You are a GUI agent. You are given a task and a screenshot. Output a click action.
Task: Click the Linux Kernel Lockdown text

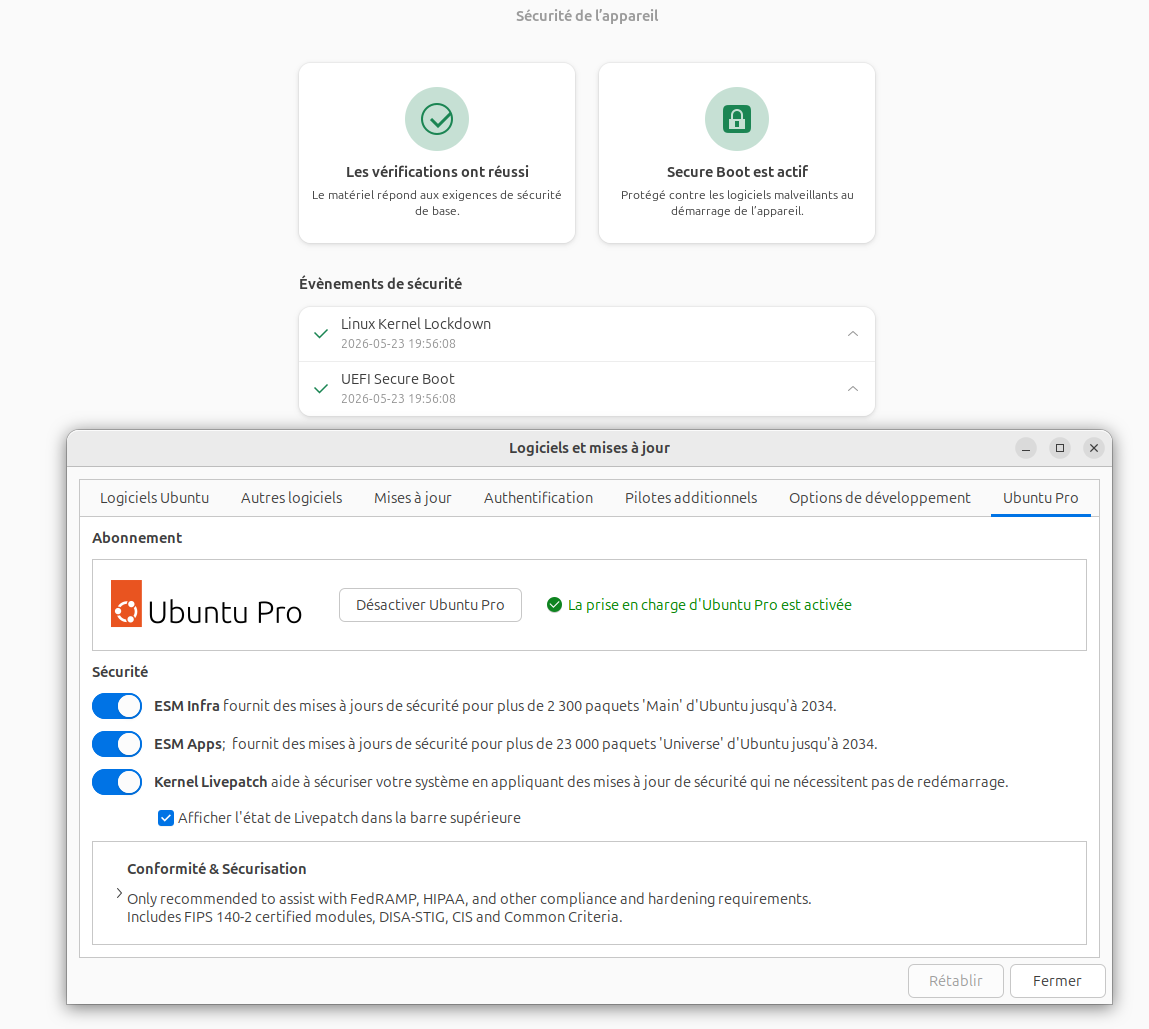415,324
